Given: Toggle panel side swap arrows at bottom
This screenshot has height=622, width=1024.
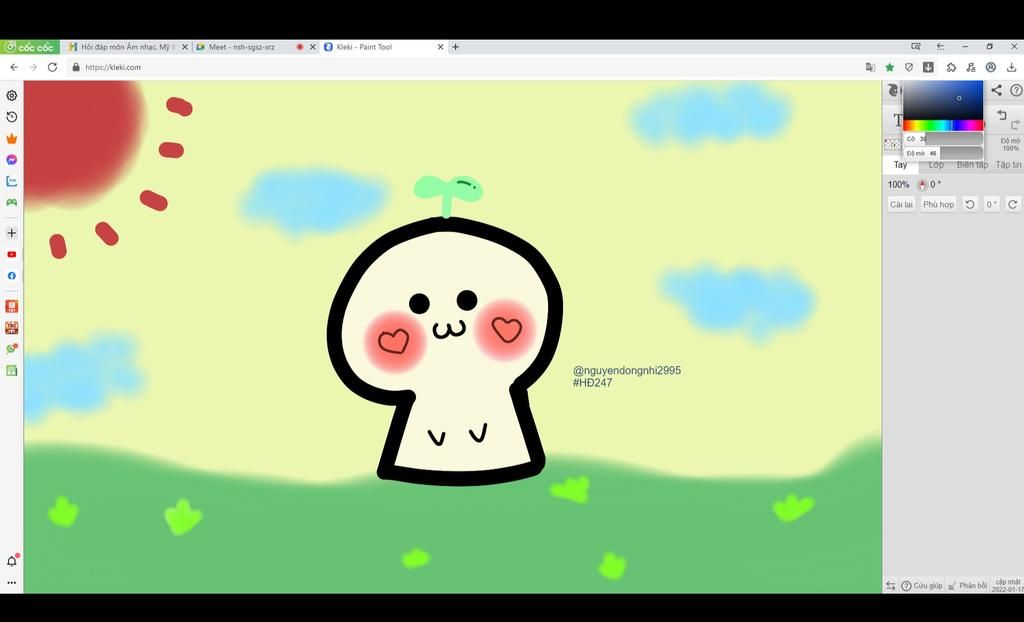Looking at the screenshot, I should point(890,585).
